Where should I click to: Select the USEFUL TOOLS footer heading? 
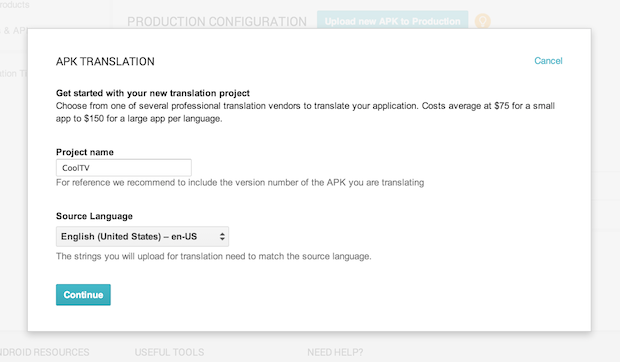[169, 352]
